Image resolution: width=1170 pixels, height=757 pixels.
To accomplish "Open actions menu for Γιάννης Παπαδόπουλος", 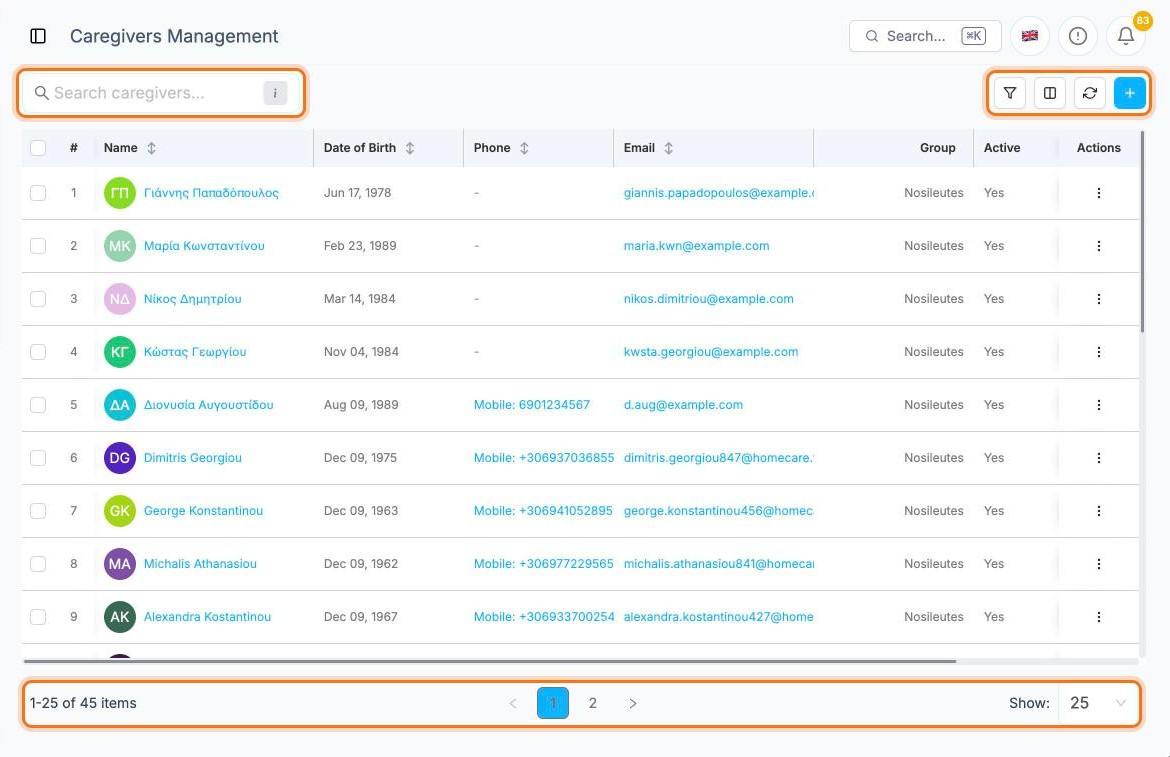I will click(1098, 192).
